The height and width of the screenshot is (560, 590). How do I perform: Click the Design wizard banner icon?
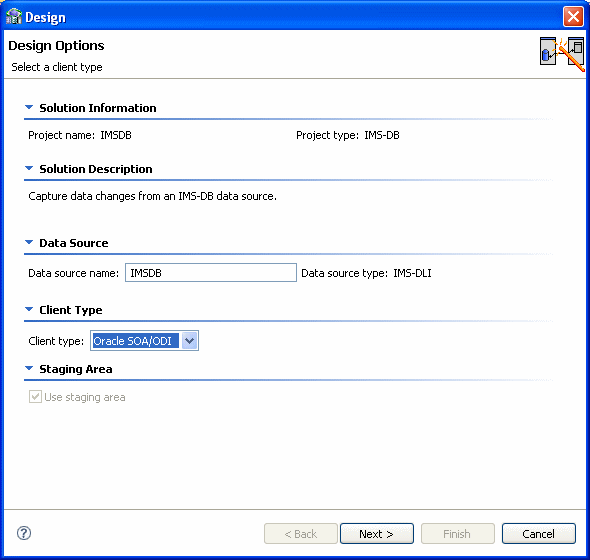pos(562,54)
